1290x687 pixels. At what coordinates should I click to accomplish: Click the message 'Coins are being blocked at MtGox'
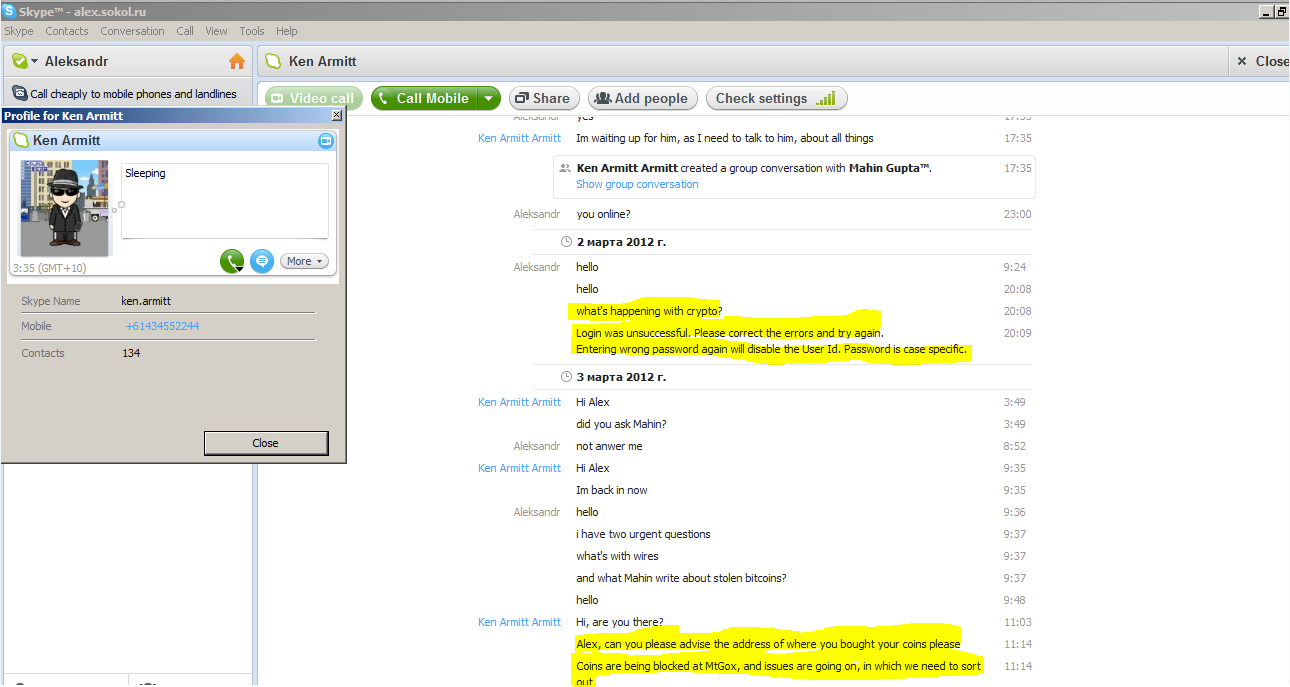779,673
